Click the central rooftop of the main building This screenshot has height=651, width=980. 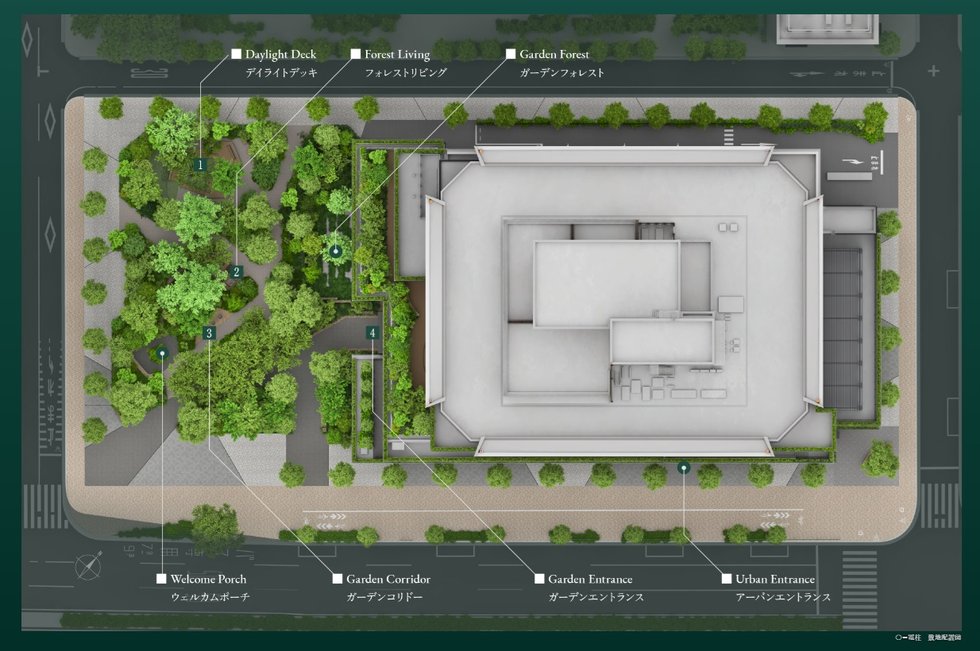tap(607, 283)
